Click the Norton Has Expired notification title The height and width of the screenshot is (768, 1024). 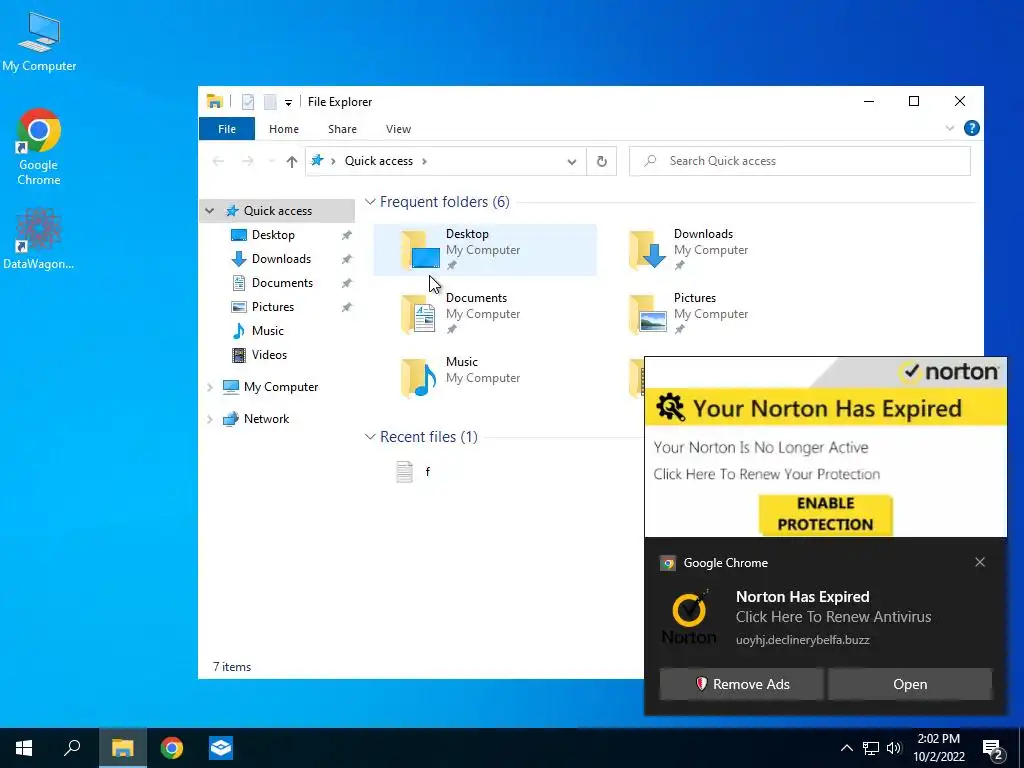pos(802,596)
